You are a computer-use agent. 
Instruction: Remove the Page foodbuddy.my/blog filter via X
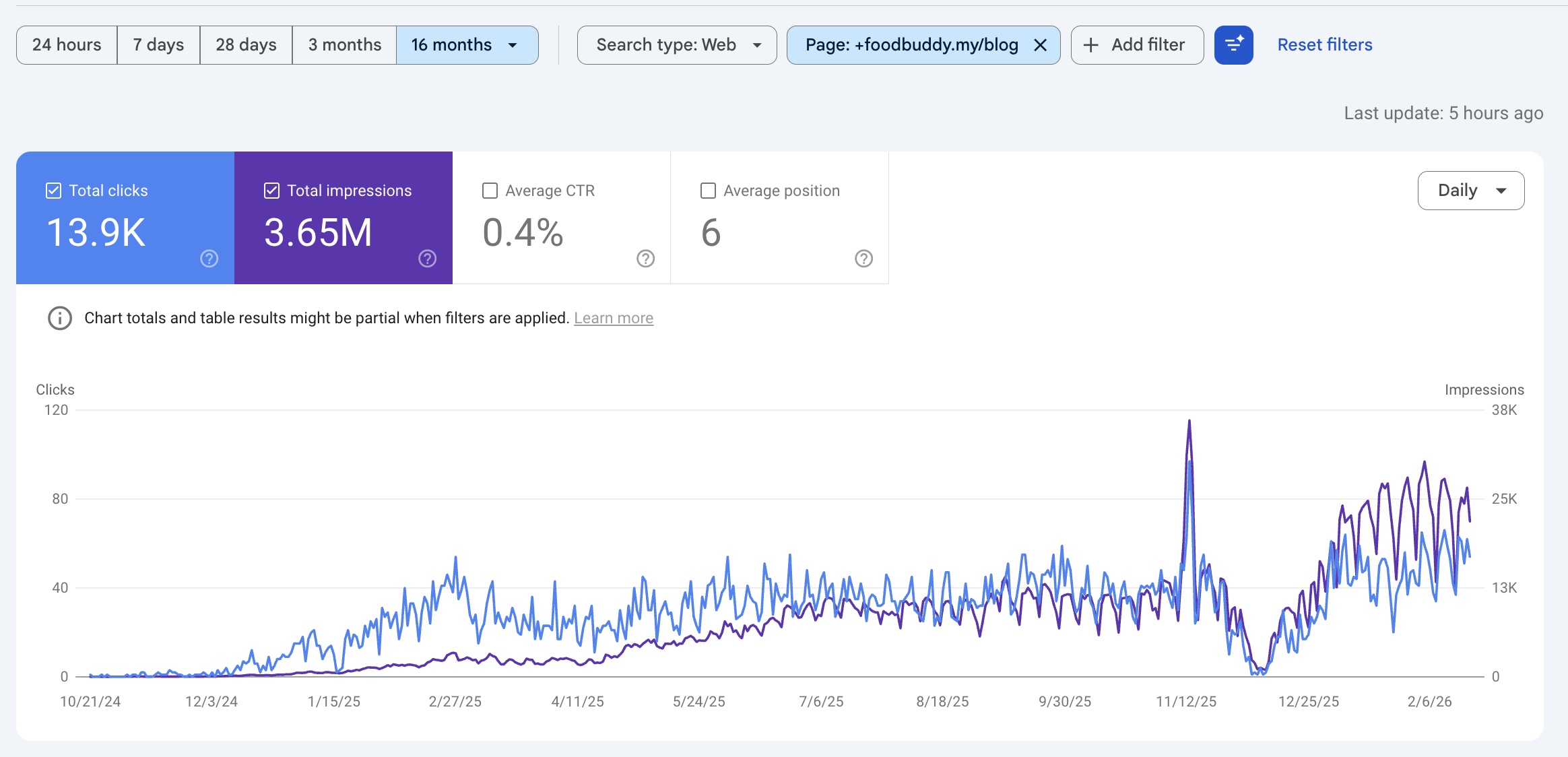(1040, 45)
